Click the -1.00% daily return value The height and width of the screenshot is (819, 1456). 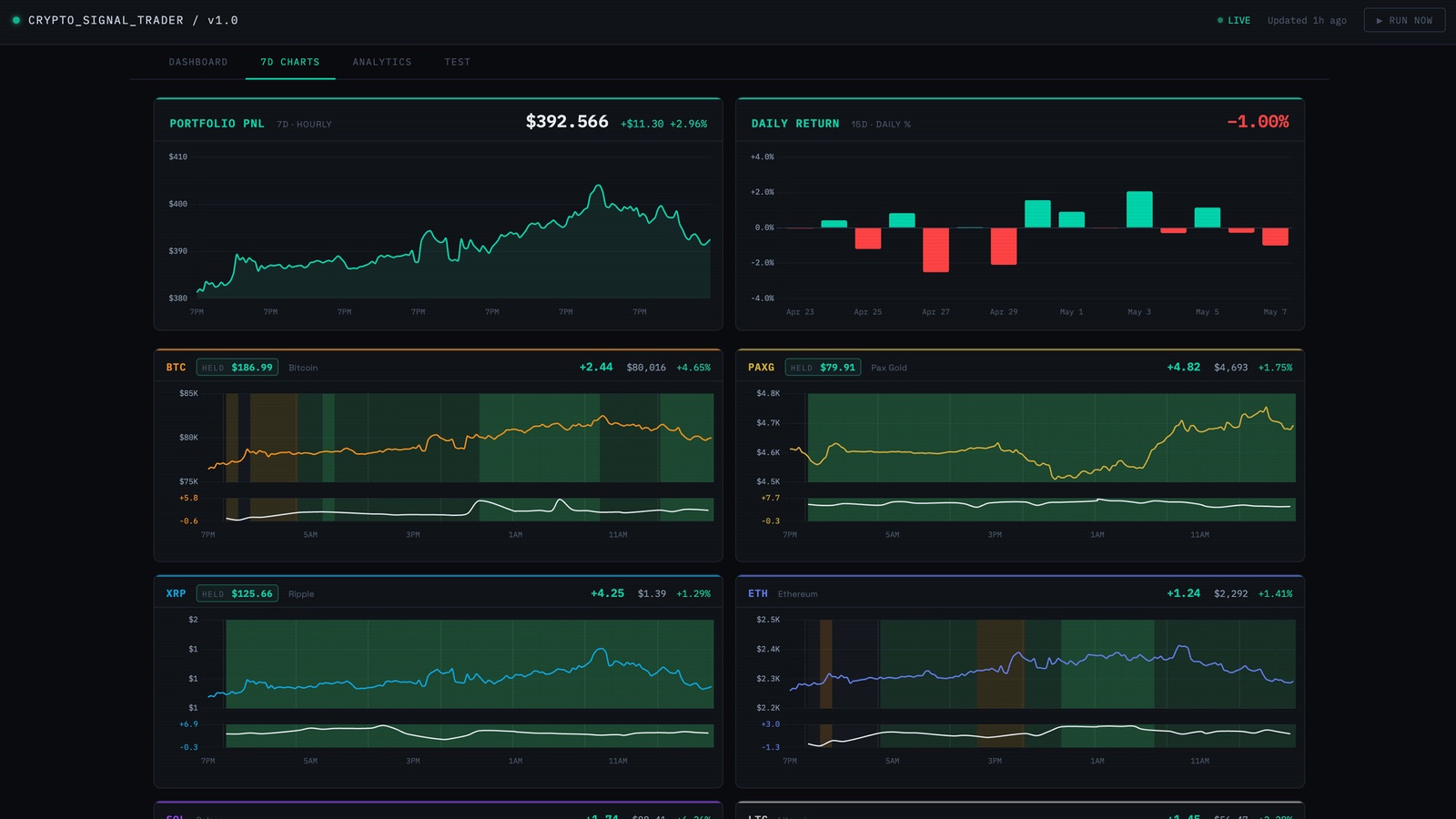[1258, 122]
